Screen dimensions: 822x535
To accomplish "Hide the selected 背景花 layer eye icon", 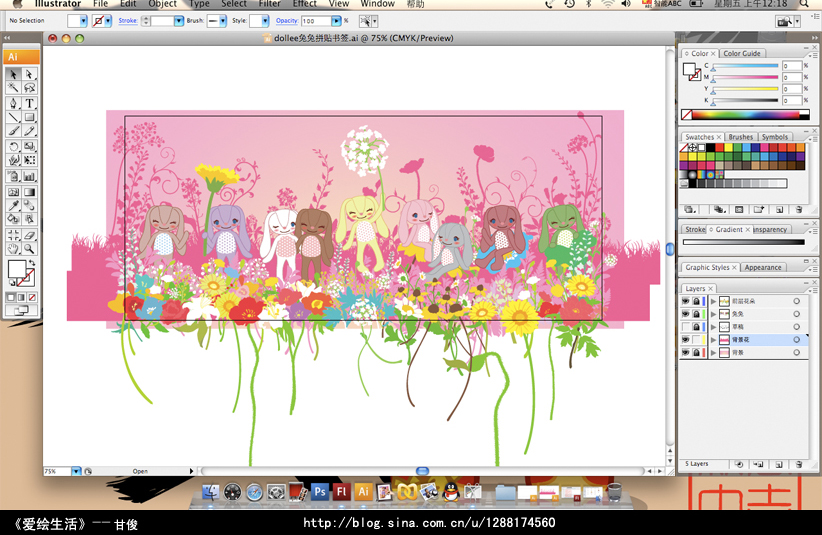I will [685, 340].
